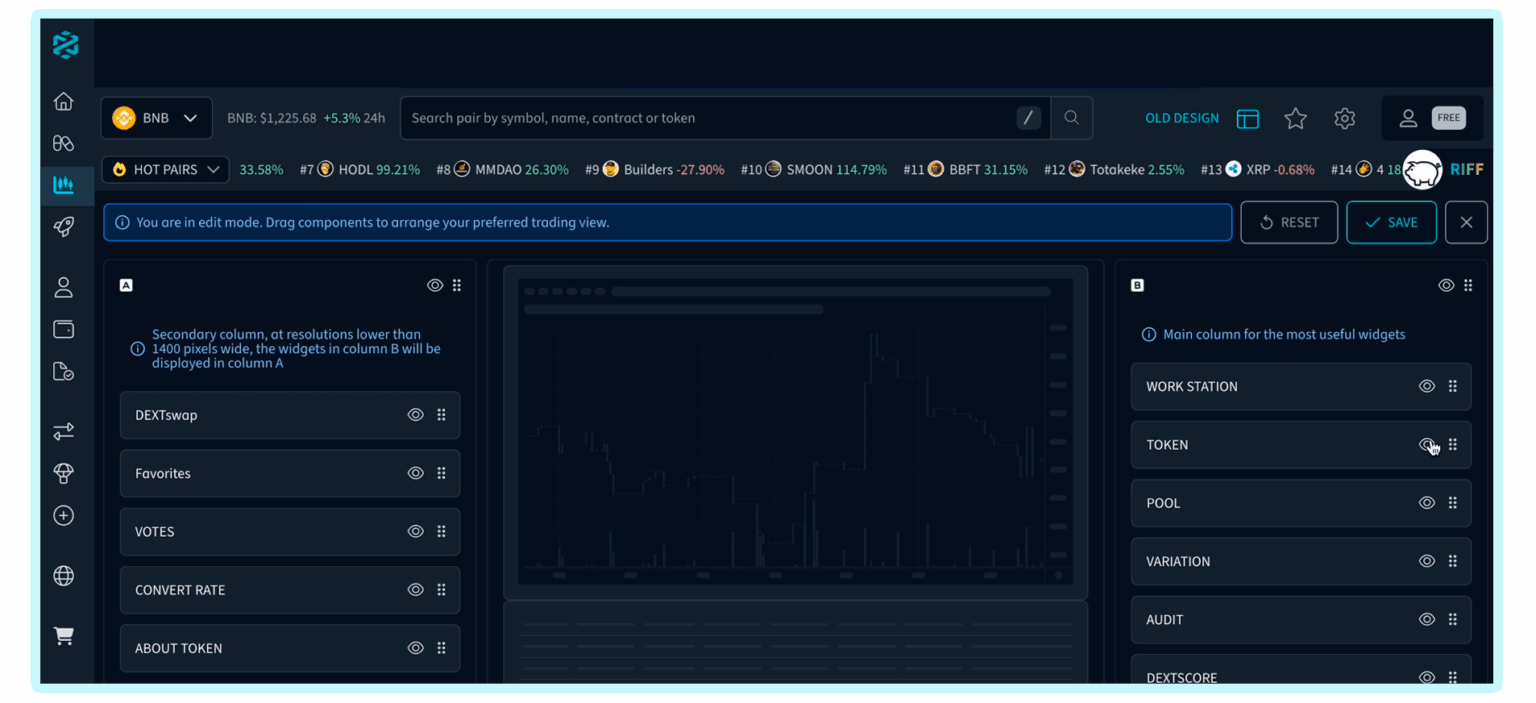Hide the Favorites widget
The height and width of the screenshot is (703, 1536).
click(416, 473)
